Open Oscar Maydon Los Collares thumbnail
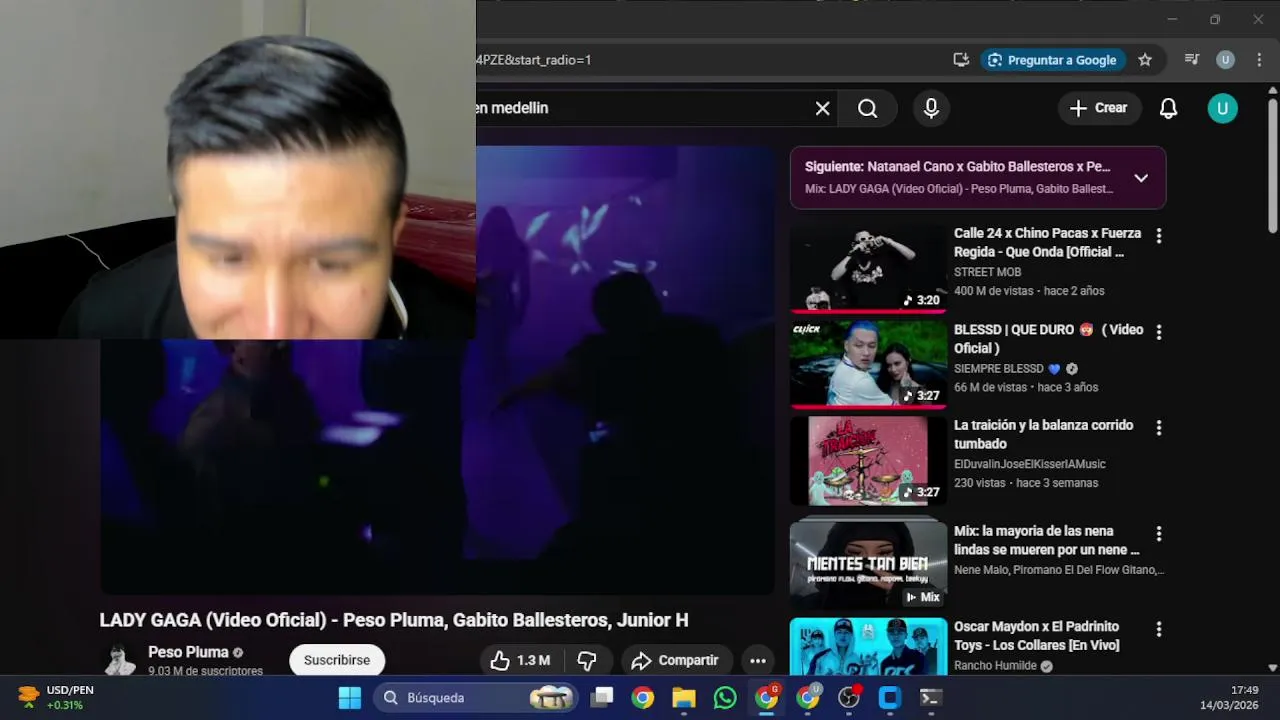1280x720 pixels. click(868, 646)
